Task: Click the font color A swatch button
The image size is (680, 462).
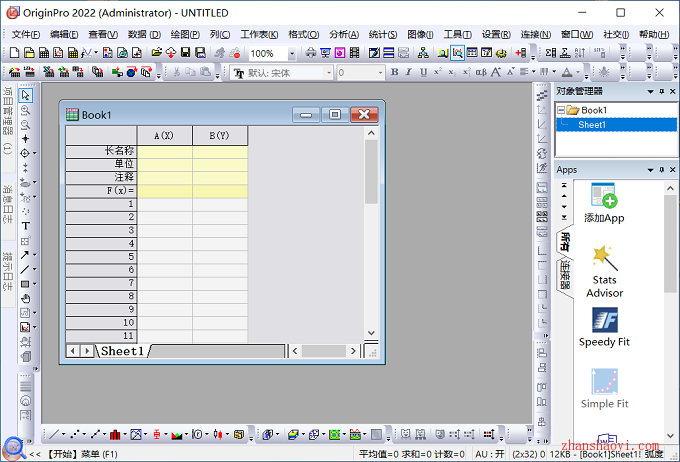Action: point(567,72)
